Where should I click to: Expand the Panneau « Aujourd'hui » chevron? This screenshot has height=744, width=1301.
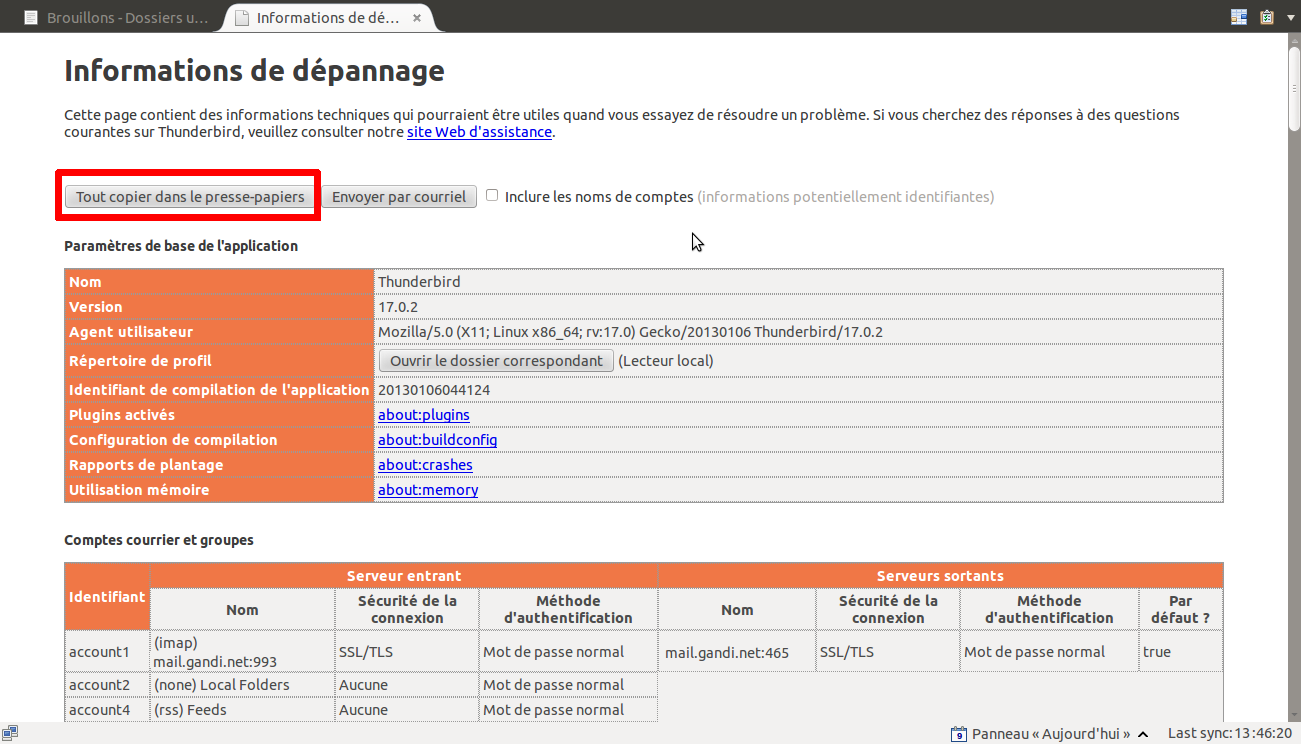point(1143,734)
